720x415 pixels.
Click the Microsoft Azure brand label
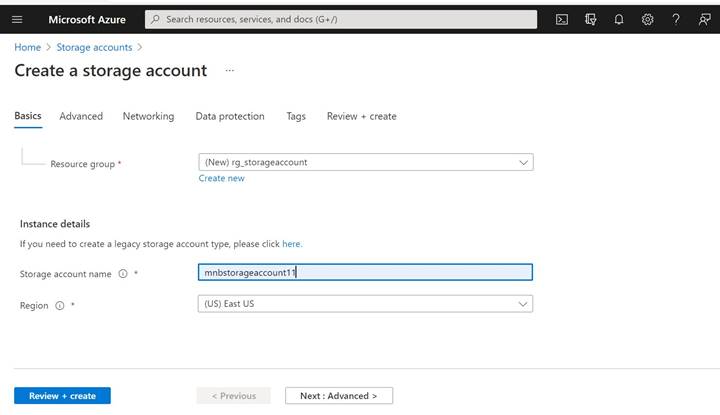coord(87,19)
